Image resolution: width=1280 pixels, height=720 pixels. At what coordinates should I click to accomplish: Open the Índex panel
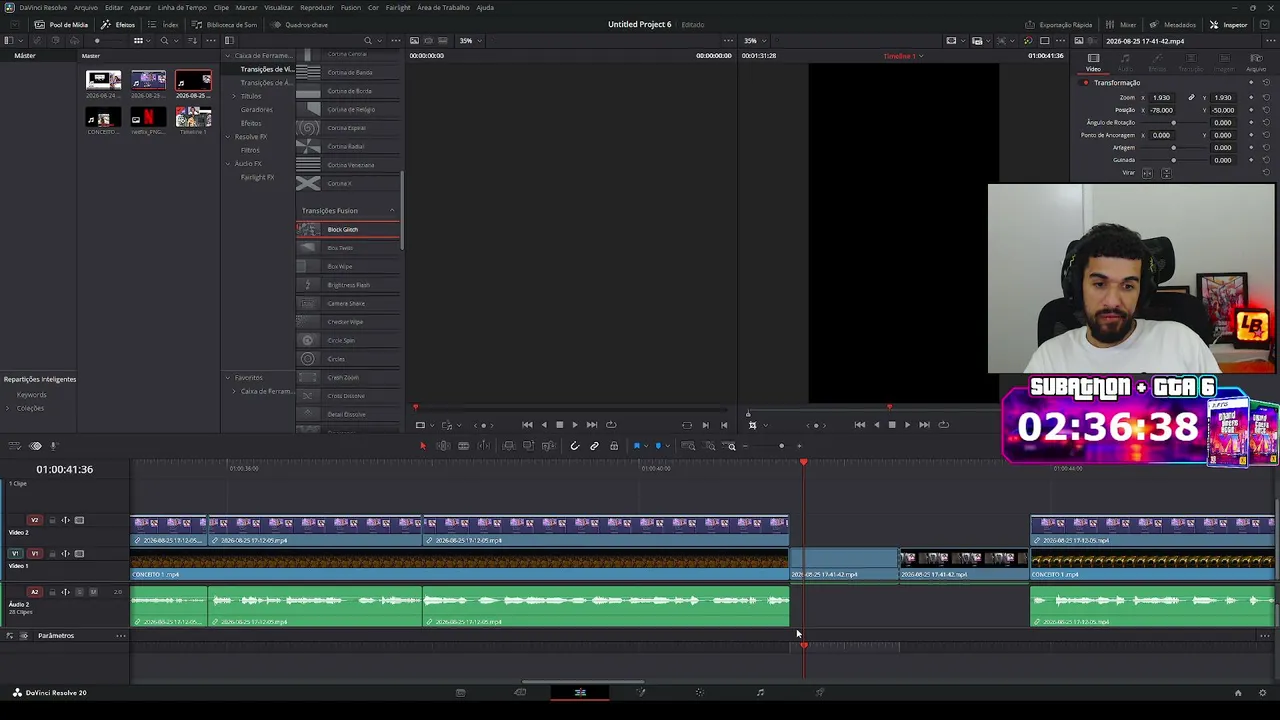[x=165, y=24]
